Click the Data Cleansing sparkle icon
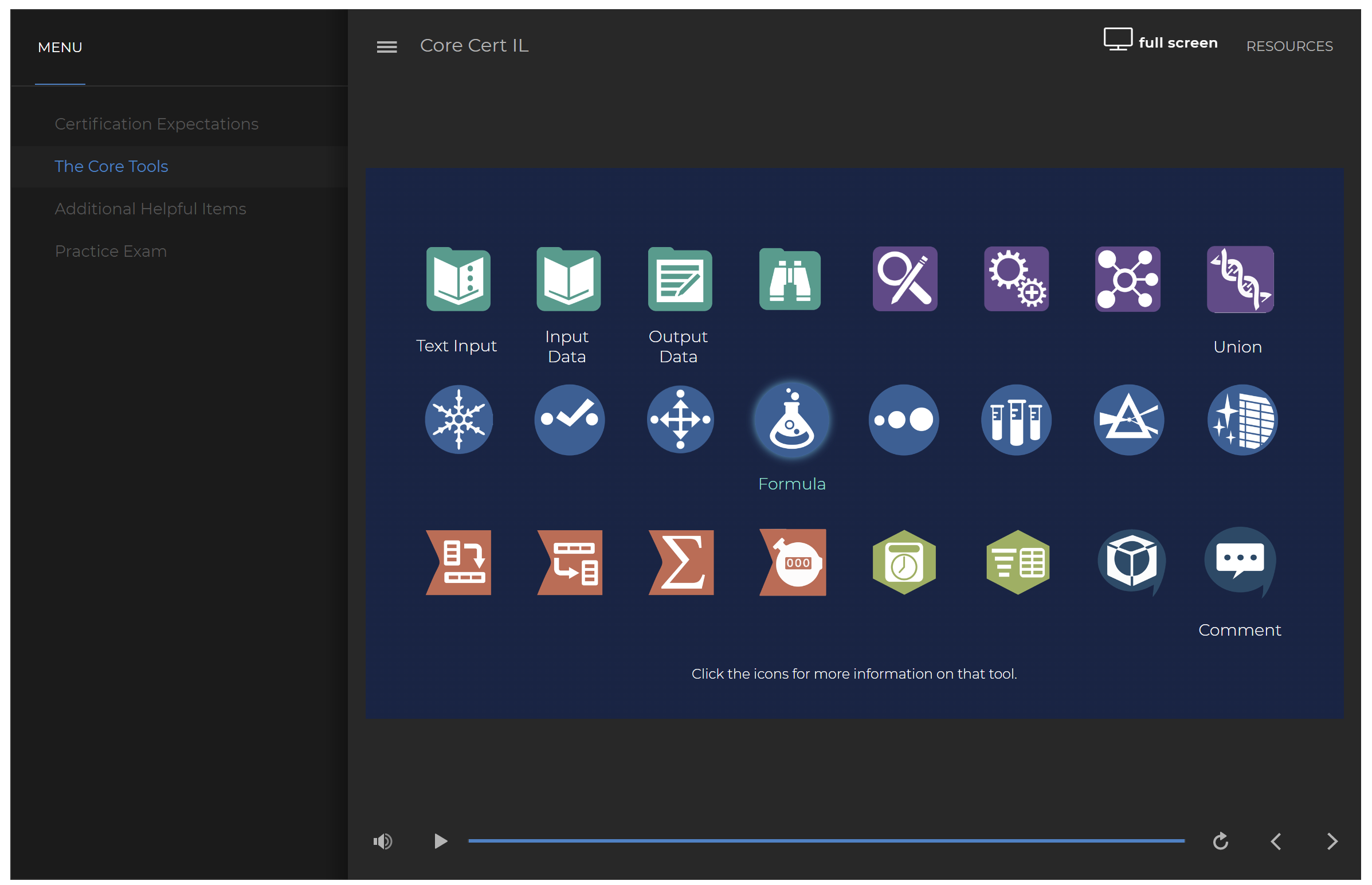Screen dimensions: 1372x885 pos(1242,420)
